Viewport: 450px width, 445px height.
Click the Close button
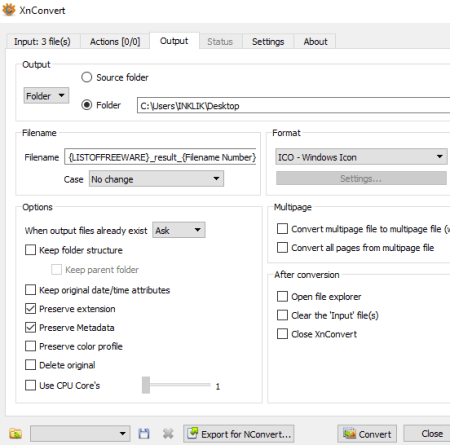click(x=428, y=433)
